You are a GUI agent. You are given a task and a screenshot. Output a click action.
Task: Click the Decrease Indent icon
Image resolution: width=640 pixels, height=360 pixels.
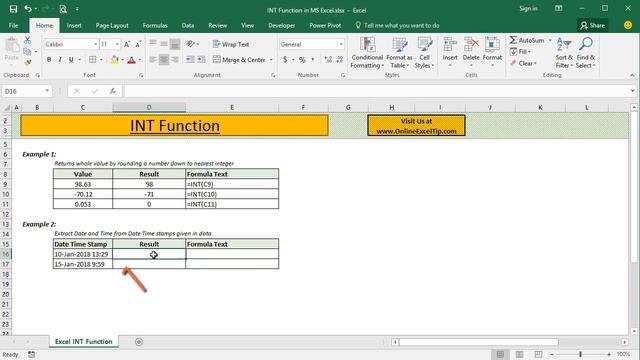190,60
